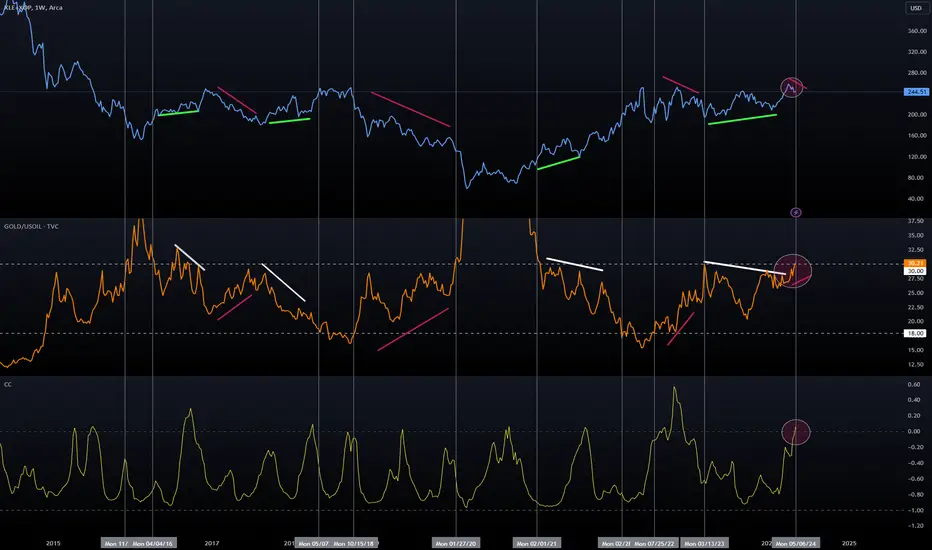Select the Mon 04/04/16 date marker
Image resolution: width=932 pixels, height=550 pixels.
coord(153,543)
